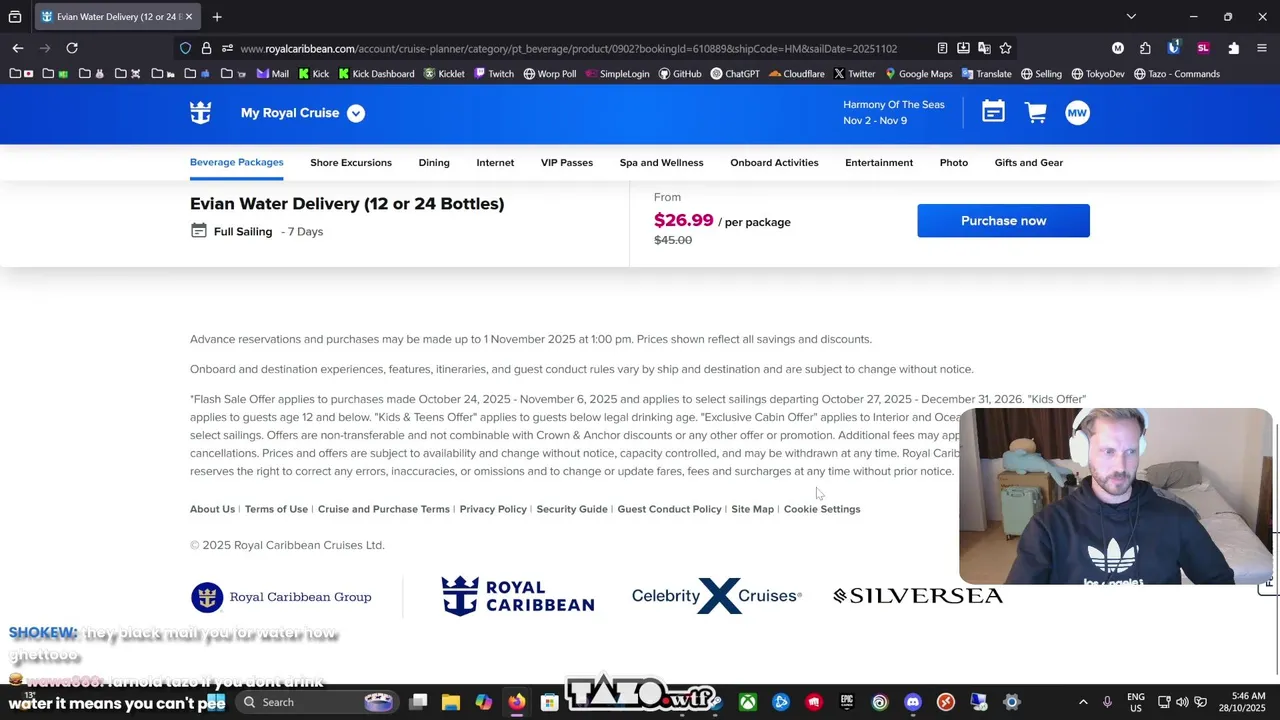Open the Photo tab
1280x720 pixels.
click(954, 162)
